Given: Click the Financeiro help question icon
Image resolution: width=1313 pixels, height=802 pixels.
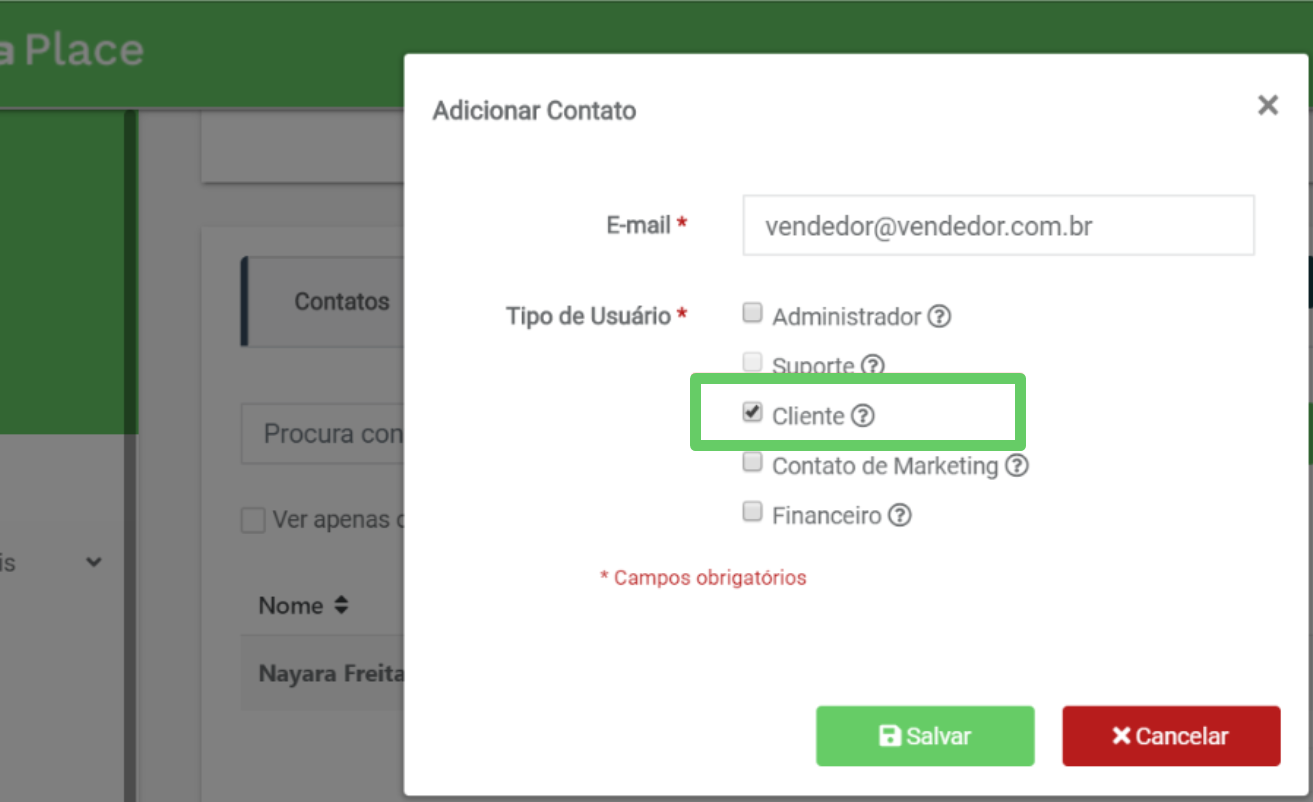Looking at the screenshot, I should coord(900,516).
